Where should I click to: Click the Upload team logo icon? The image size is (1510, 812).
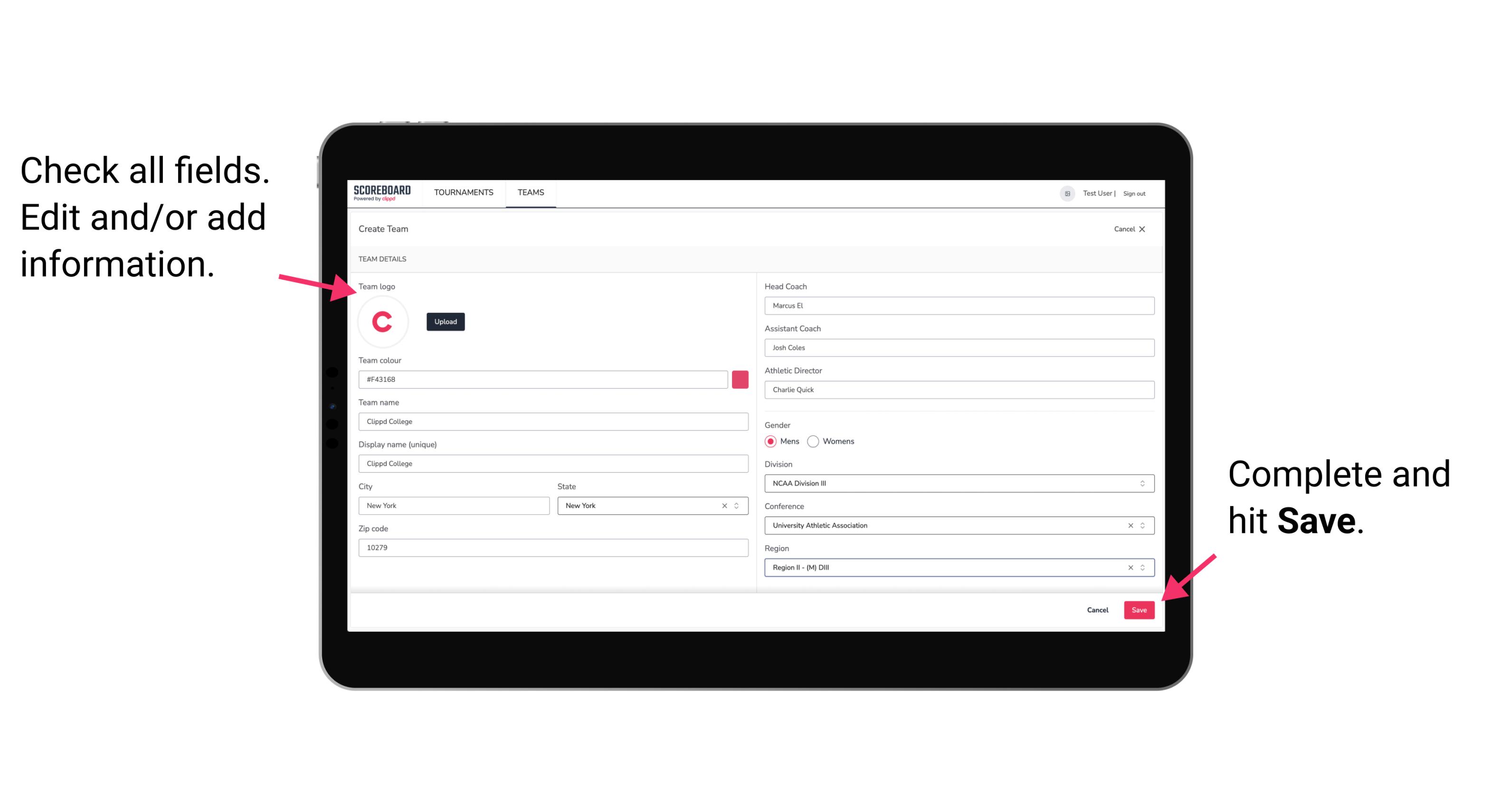point(445,321)
